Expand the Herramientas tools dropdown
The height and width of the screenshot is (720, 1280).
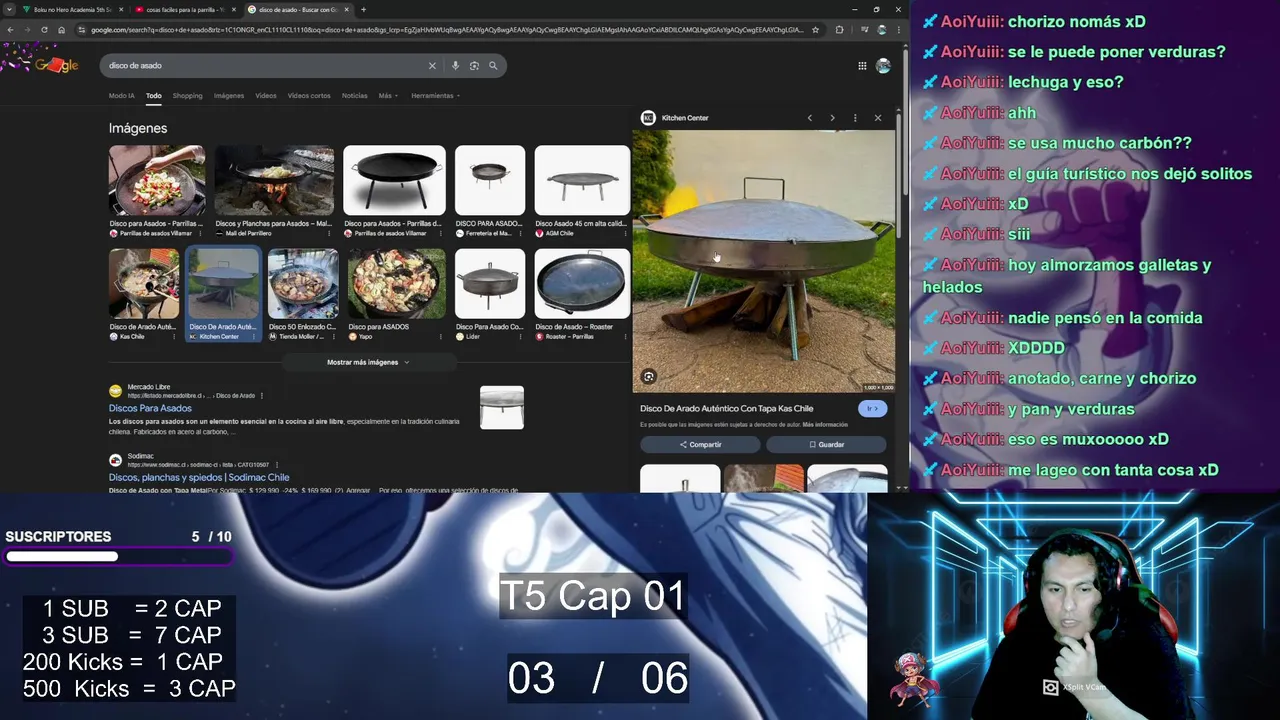pyautogui.click(x=435, y=96)
